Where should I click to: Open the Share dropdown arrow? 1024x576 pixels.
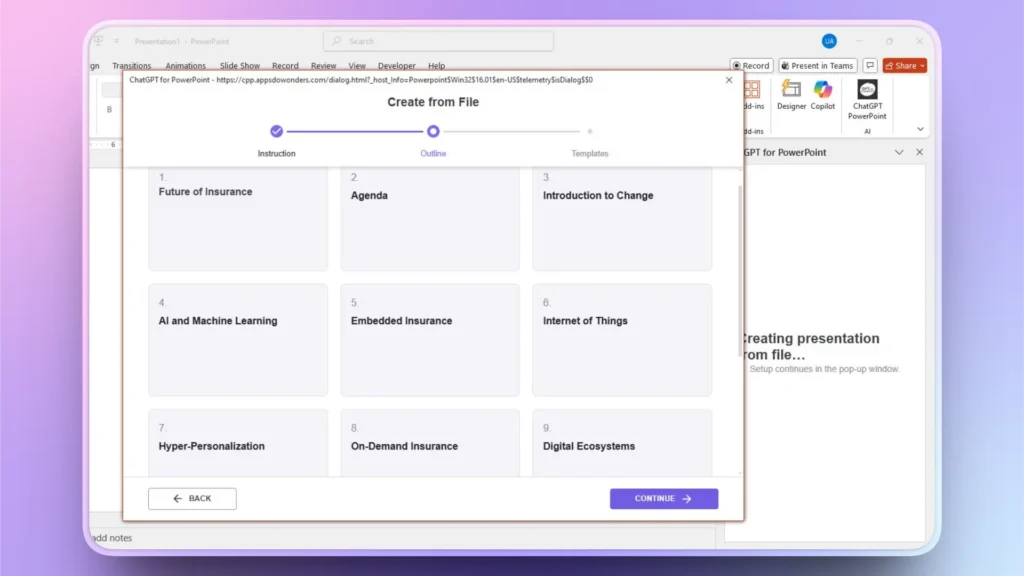922,66
